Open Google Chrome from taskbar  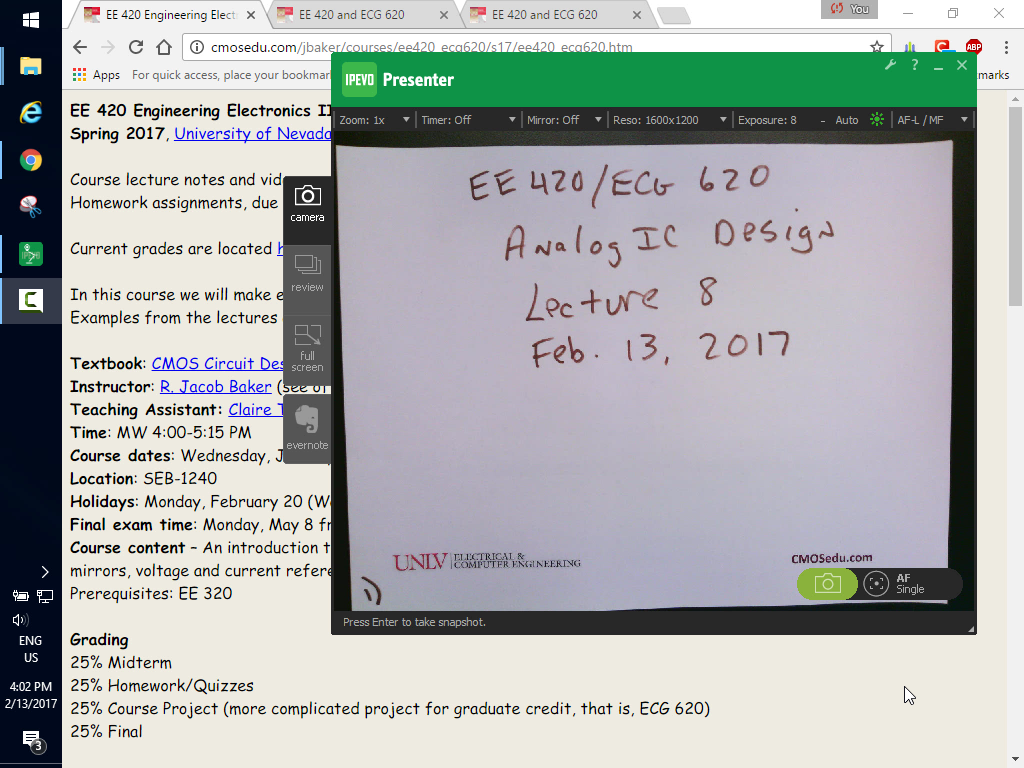tap(31, 160)
